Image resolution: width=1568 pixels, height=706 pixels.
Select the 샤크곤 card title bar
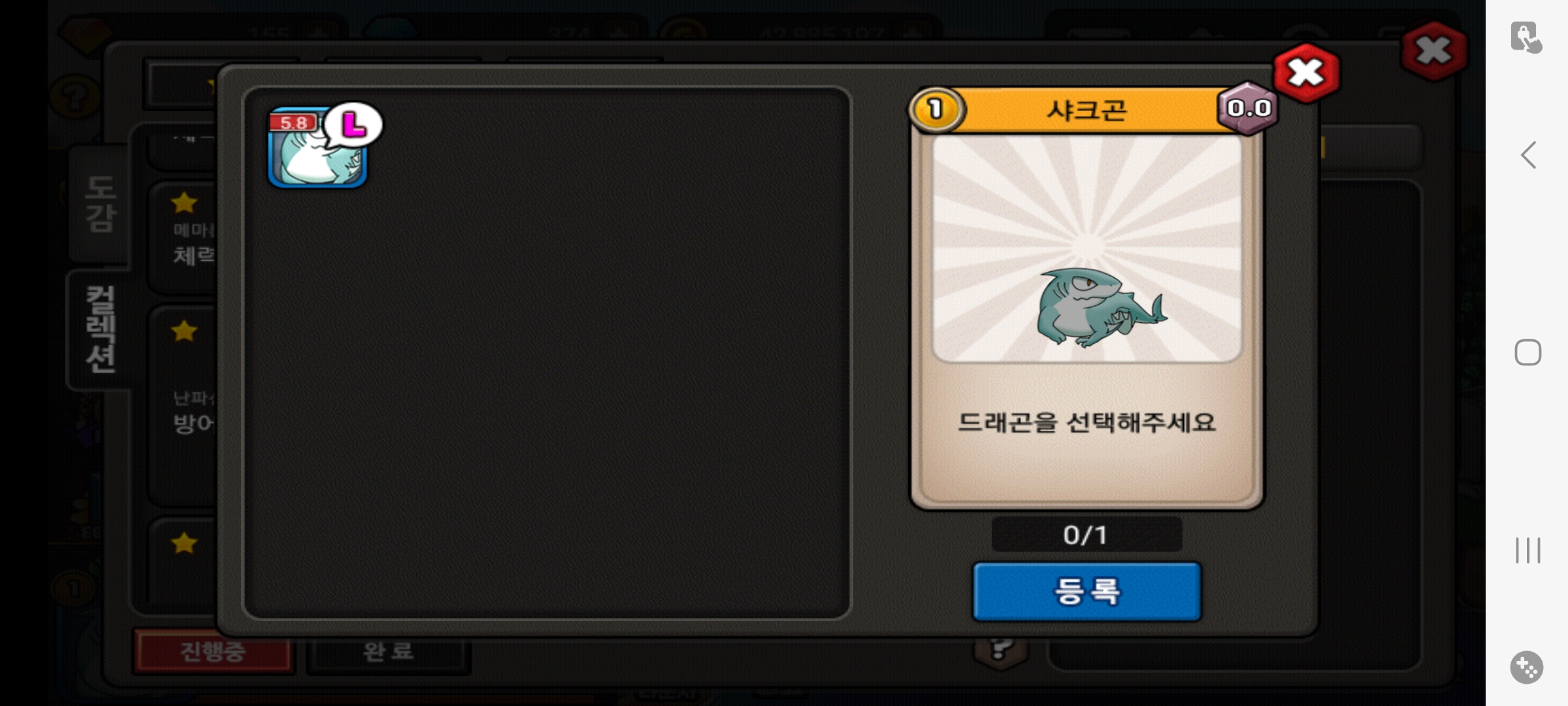click(1087, 109)
